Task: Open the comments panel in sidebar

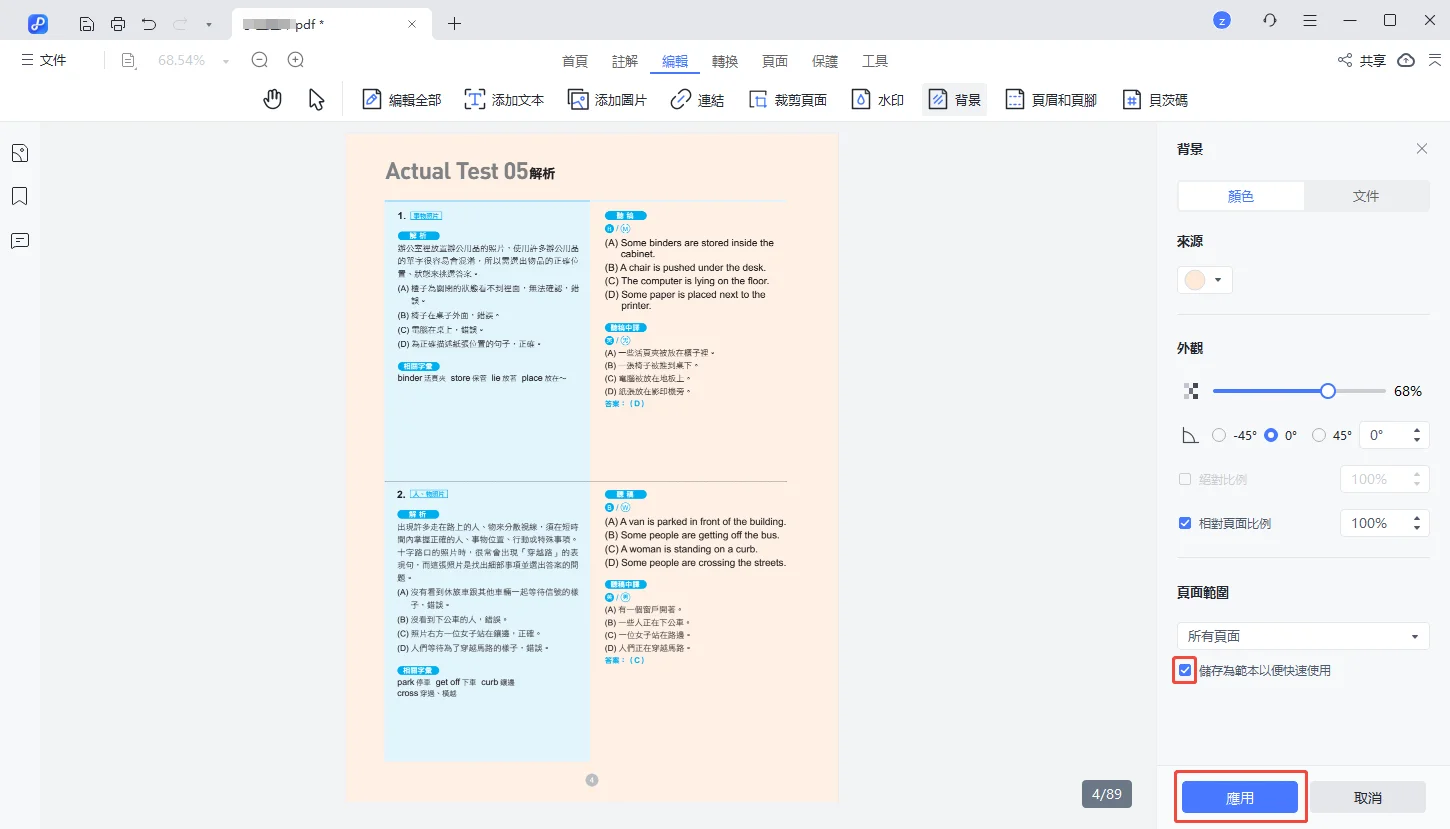Action: (x=20, y=240)
